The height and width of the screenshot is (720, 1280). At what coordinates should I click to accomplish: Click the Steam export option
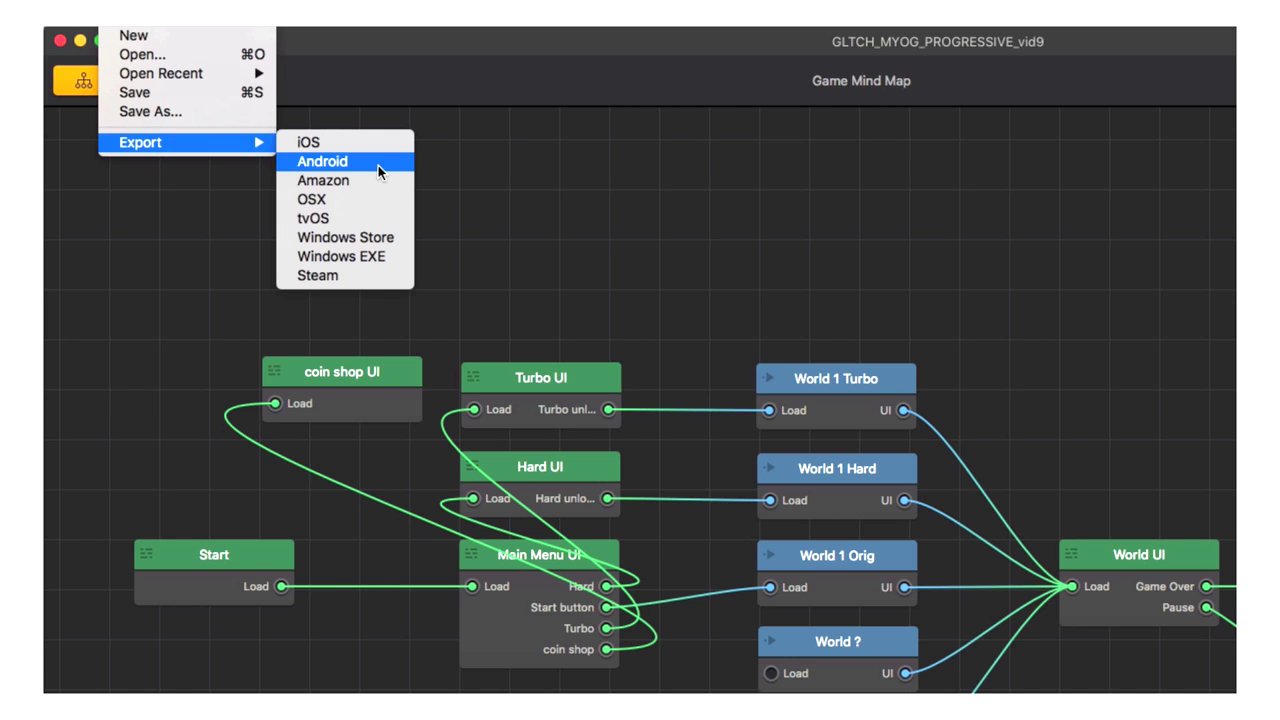tap(318, 275)
